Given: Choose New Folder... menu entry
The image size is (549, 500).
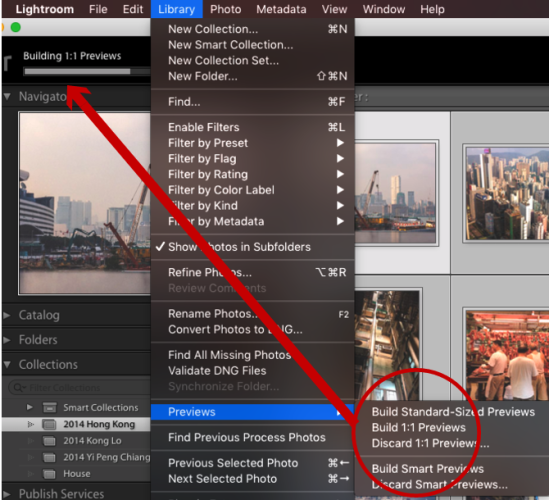Looking at the screenshot, I should [x=252, y=76].
